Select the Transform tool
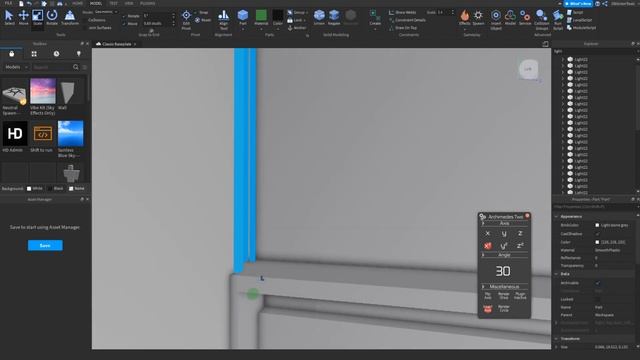The image size is (640, 360). (70, 17)
